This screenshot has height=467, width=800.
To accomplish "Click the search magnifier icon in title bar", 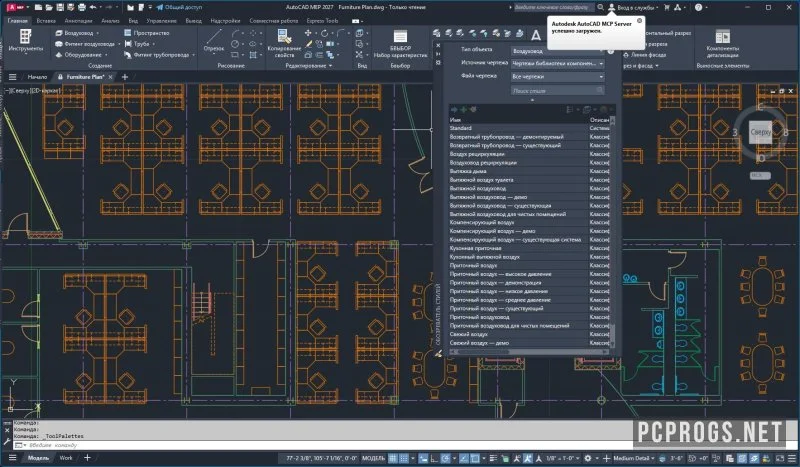I will point(601,7).
